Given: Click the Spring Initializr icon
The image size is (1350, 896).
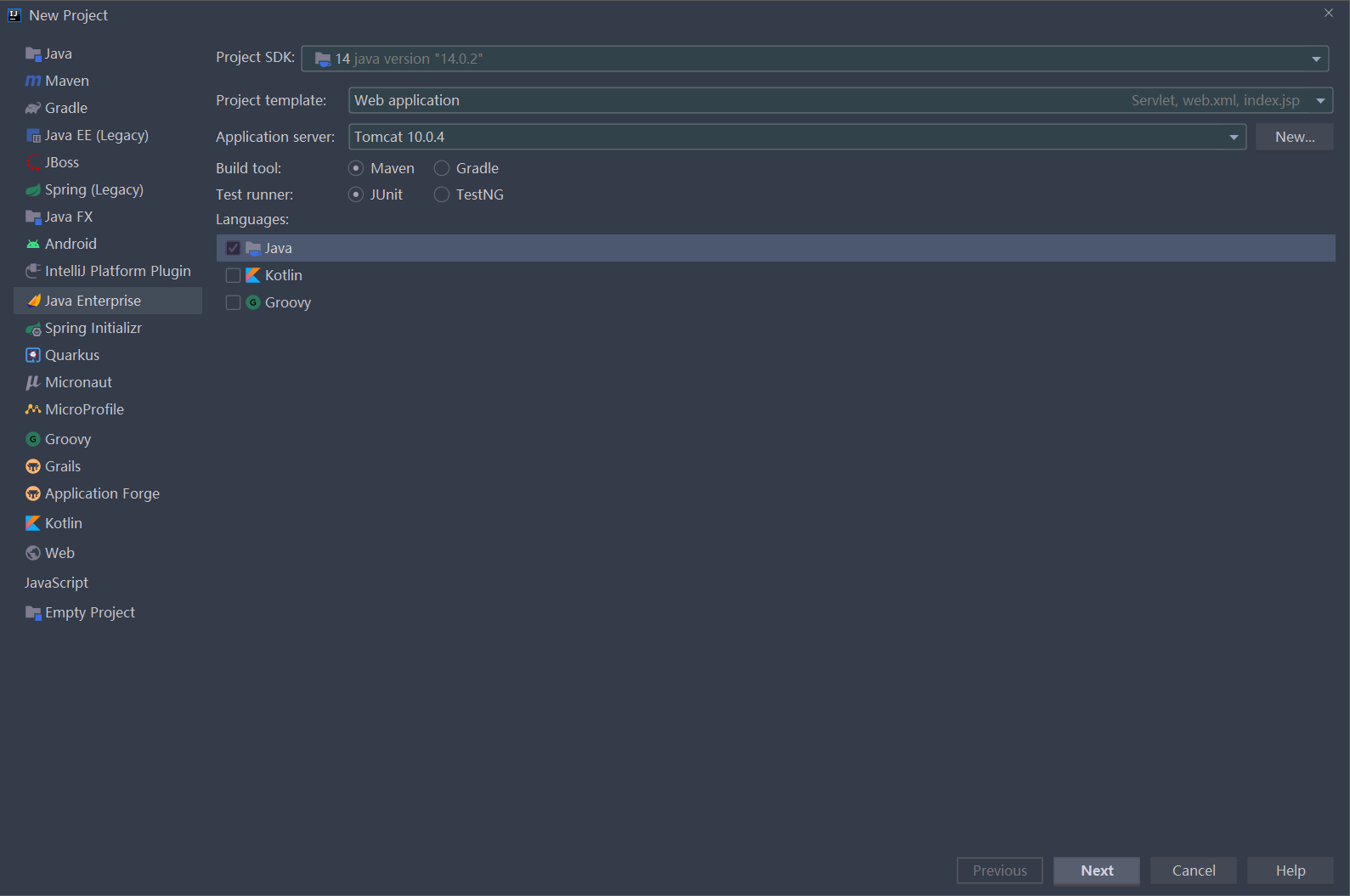Looking at the screenshot, I should [x=33, y=329].
